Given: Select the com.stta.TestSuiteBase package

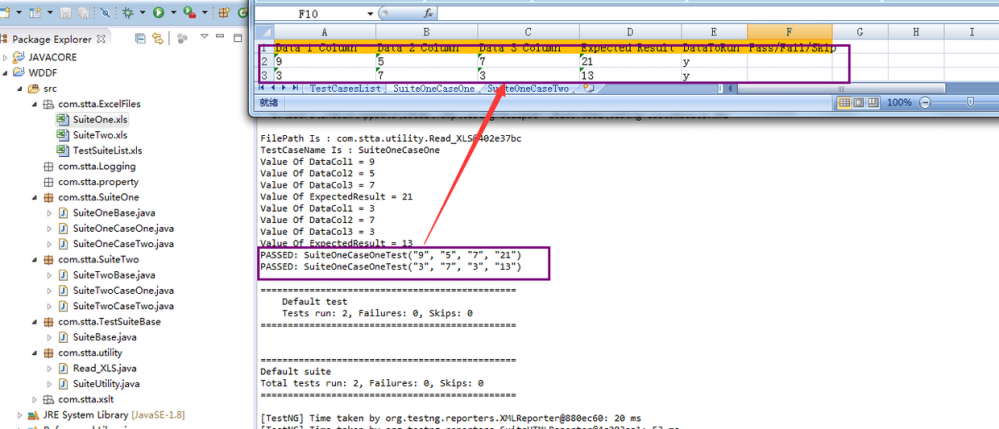Looking at the screenshot, I should [x=110, y=322].
